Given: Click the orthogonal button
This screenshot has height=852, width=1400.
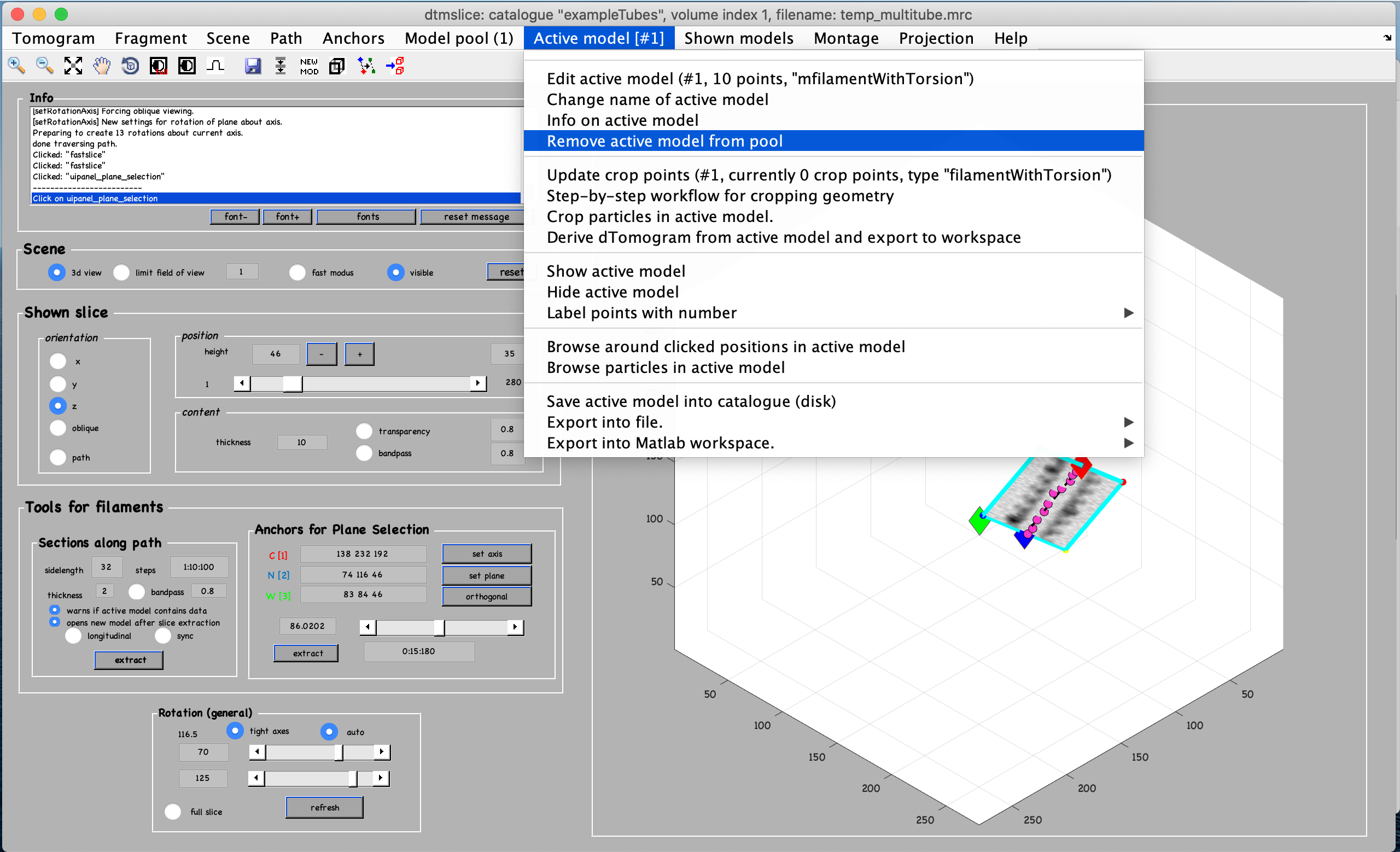Looking at the screenshot, I should (487, 597).
